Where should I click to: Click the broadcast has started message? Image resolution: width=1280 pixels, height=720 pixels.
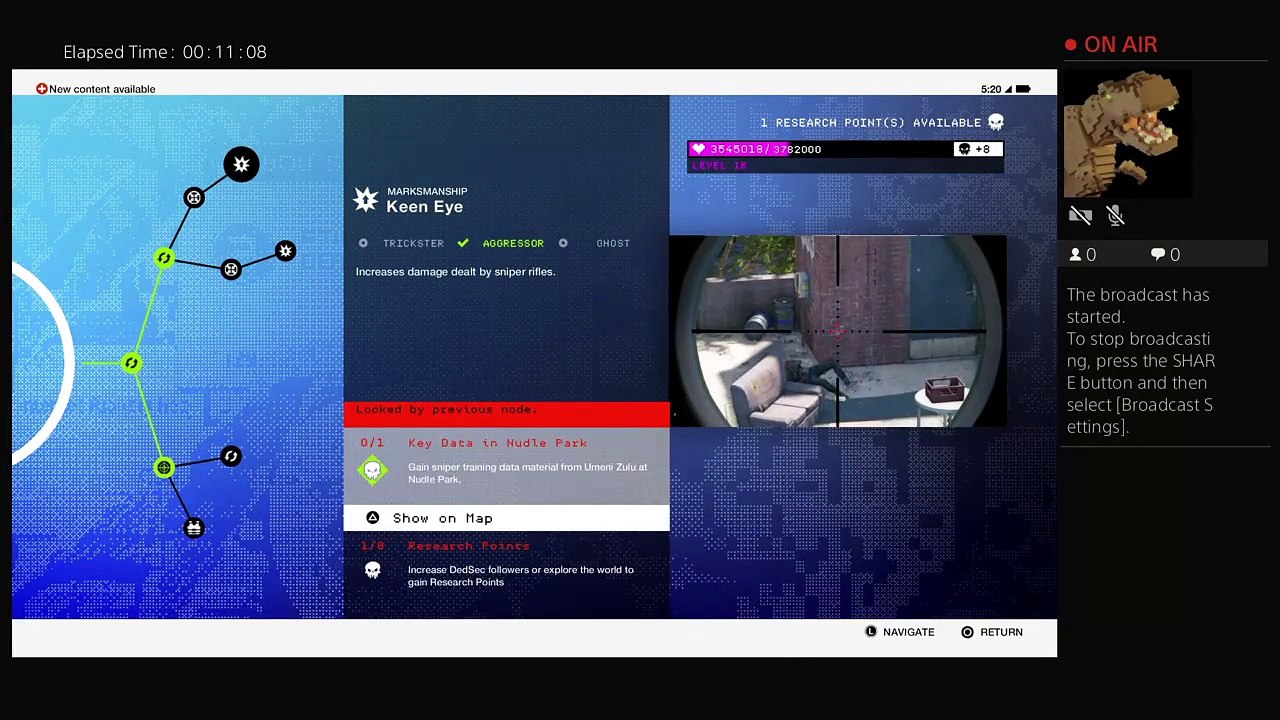tap(1141, 360)
